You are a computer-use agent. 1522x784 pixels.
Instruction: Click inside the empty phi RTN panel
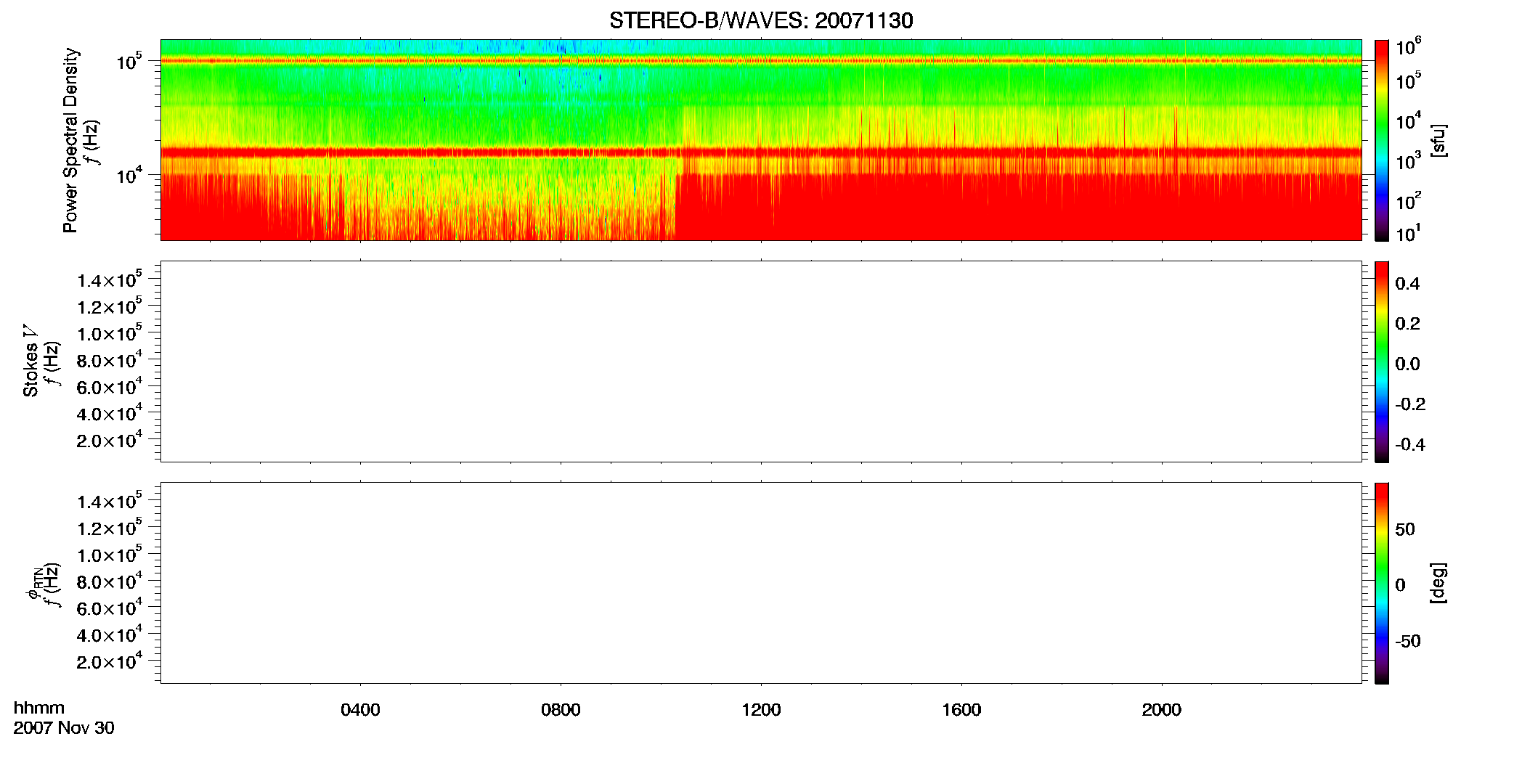[761, 583]
